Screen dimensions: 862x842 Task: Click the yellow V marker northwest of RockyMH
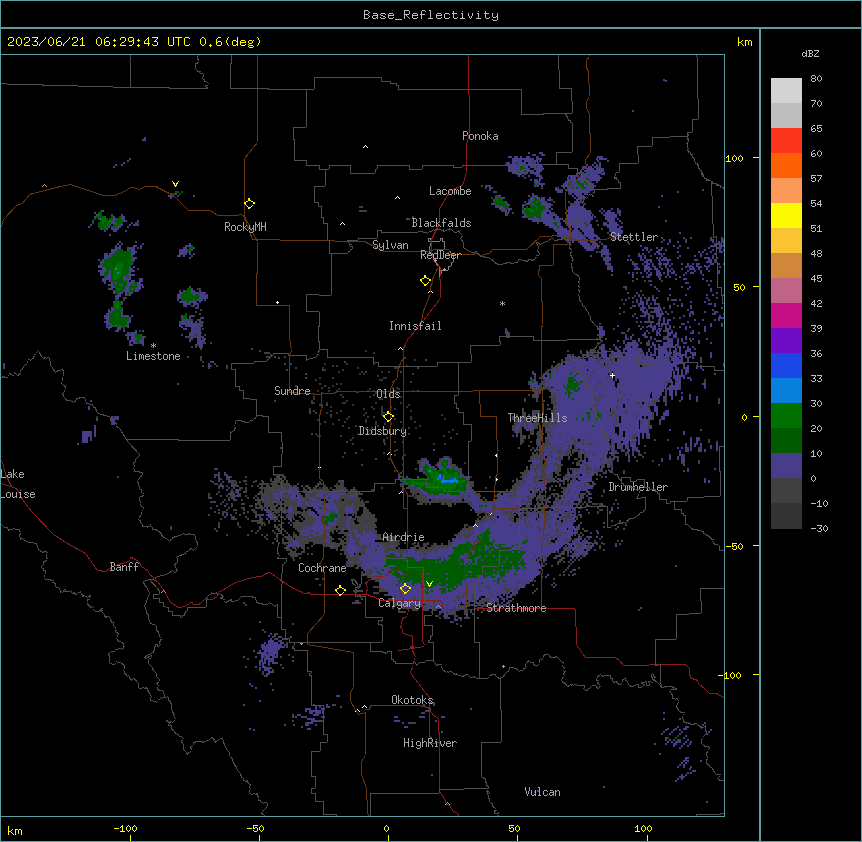[x=175, y=184]
